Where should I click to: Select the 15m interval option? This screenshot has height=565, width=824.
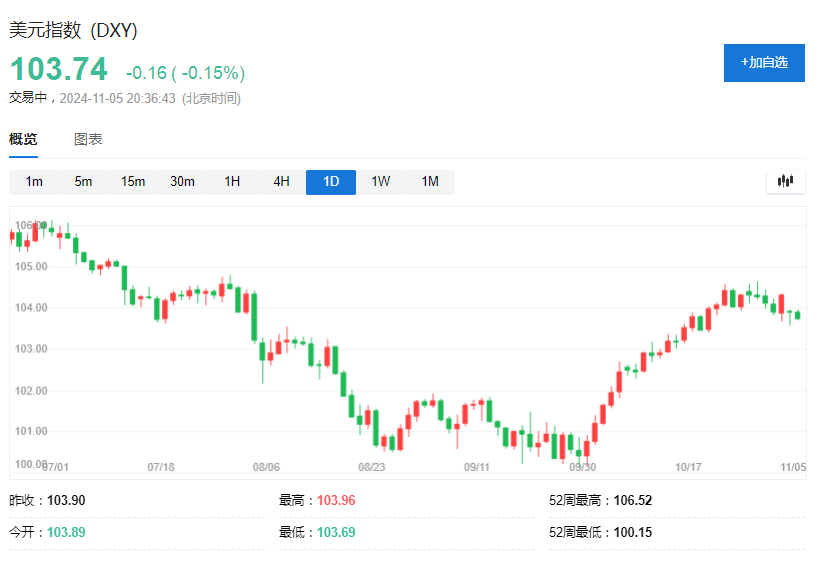pos(133,182)
